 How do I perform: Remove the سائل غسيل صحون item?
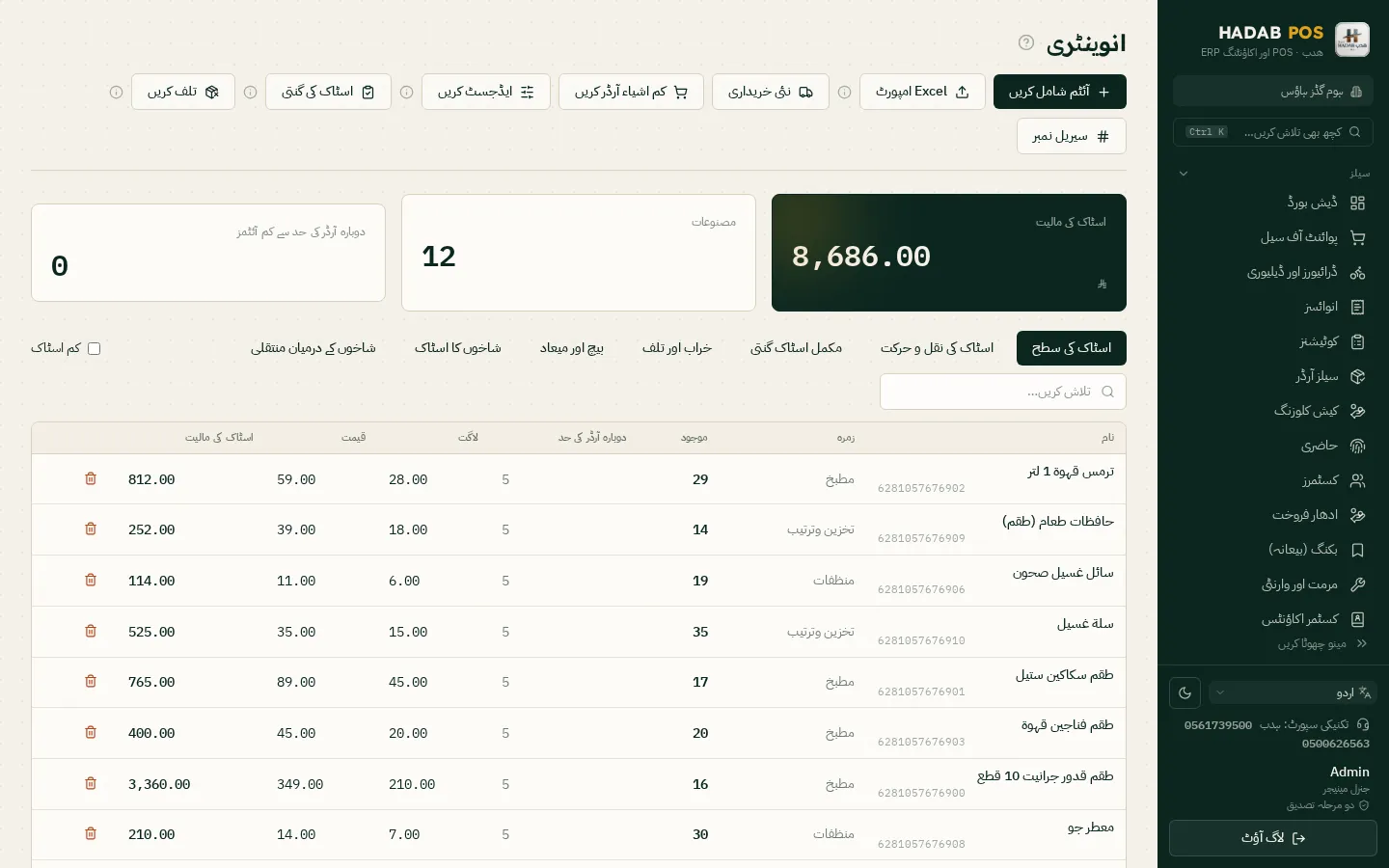(91, 580)
